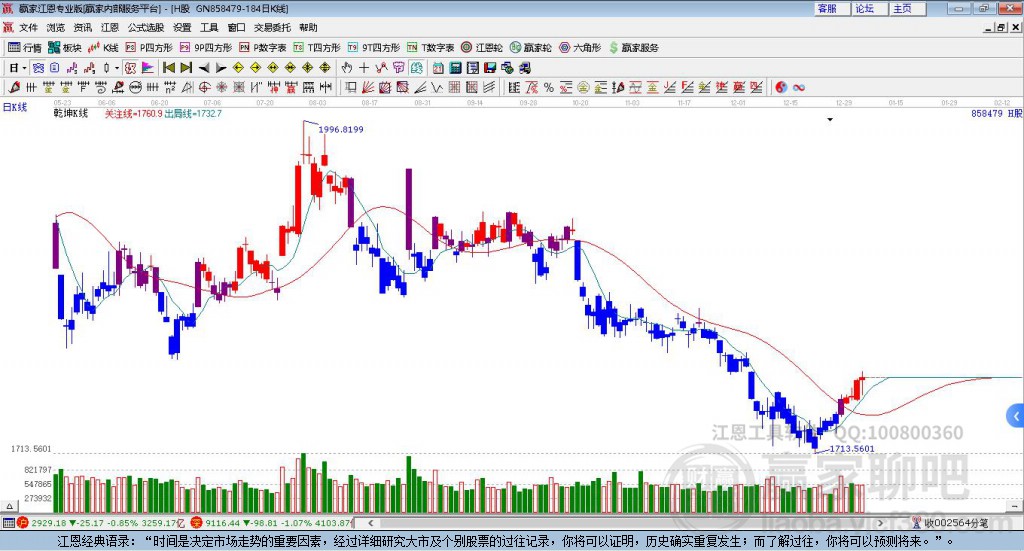The image size is (1024, 551).
Task: Open 赢家服务 dollar-sign service button
Action: point(633,48)
